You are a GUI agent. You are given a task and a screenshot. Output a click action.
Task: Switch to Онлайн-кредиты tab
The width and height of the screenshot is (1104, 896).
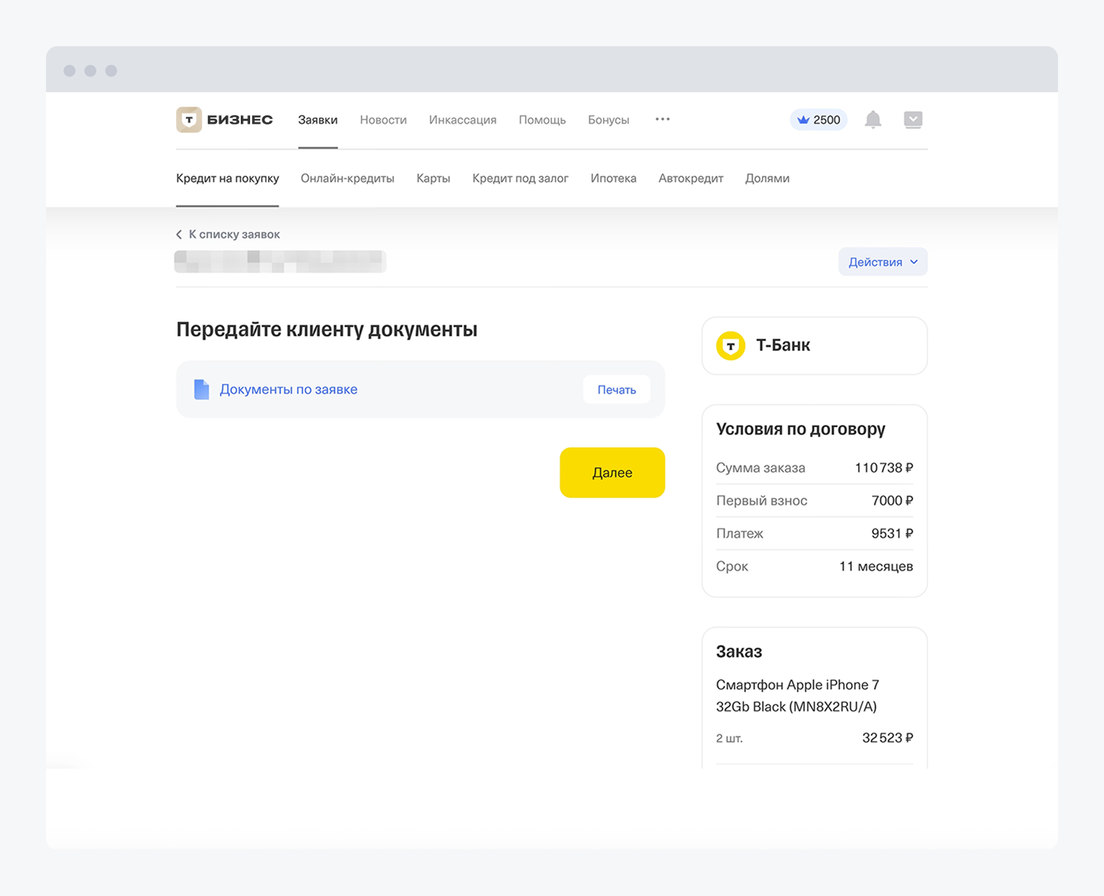(x=347, y=179)
